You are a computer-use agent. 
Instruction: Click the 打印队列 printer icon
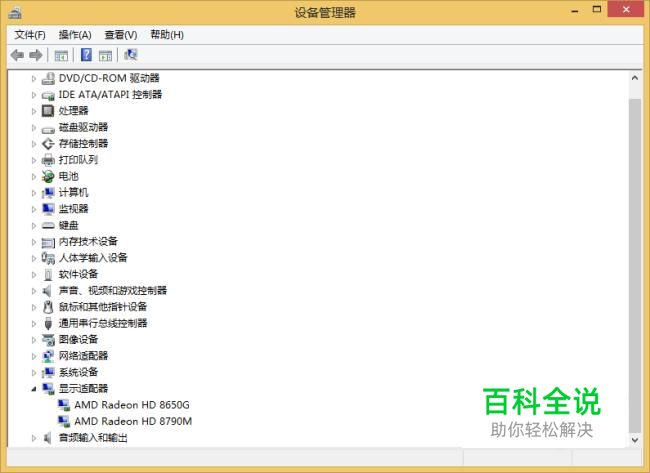pyautogui.click(x=48, y=160)
